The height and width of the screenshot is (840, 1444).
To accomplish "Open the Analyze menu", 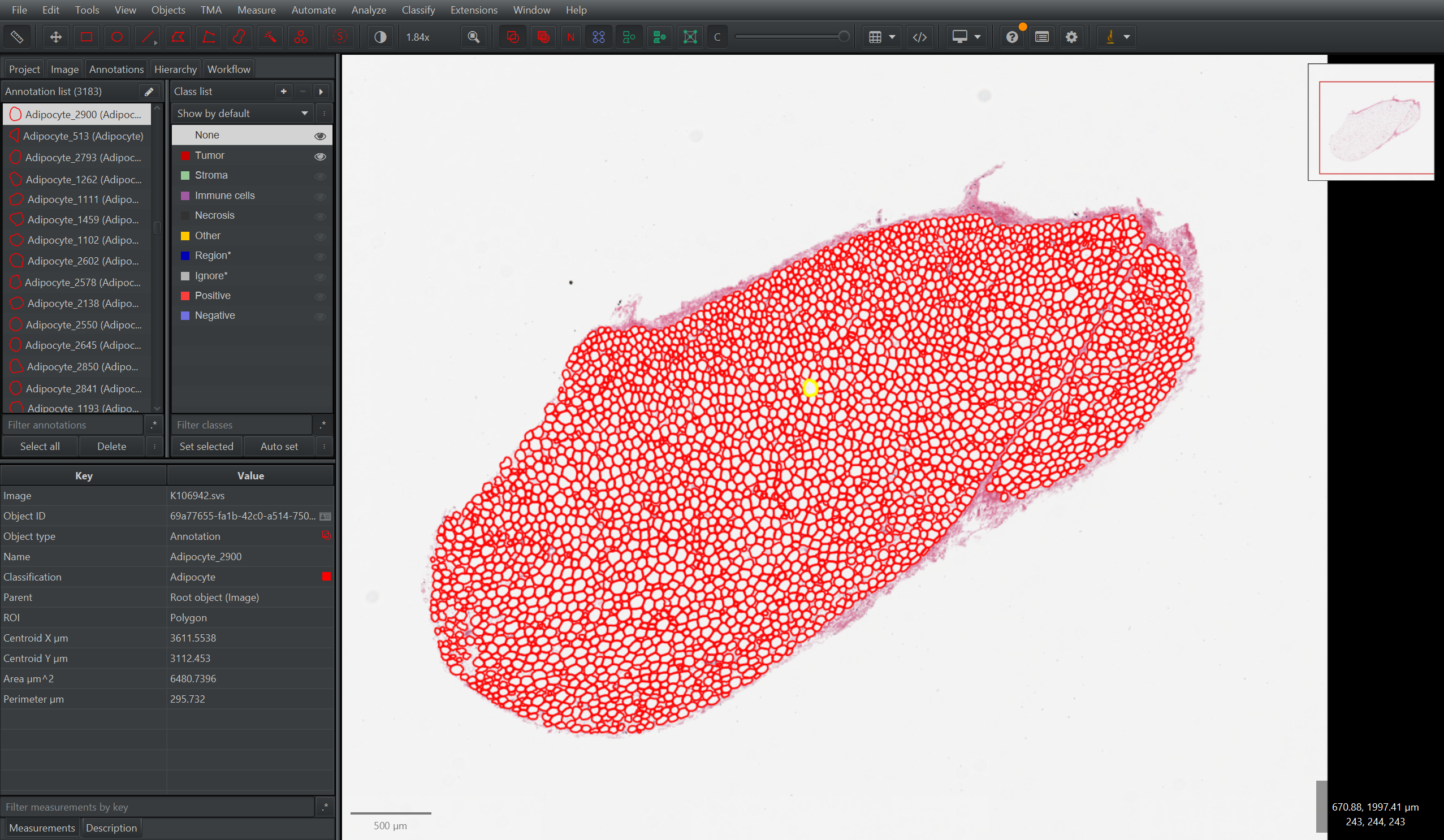I will point(369,10).
